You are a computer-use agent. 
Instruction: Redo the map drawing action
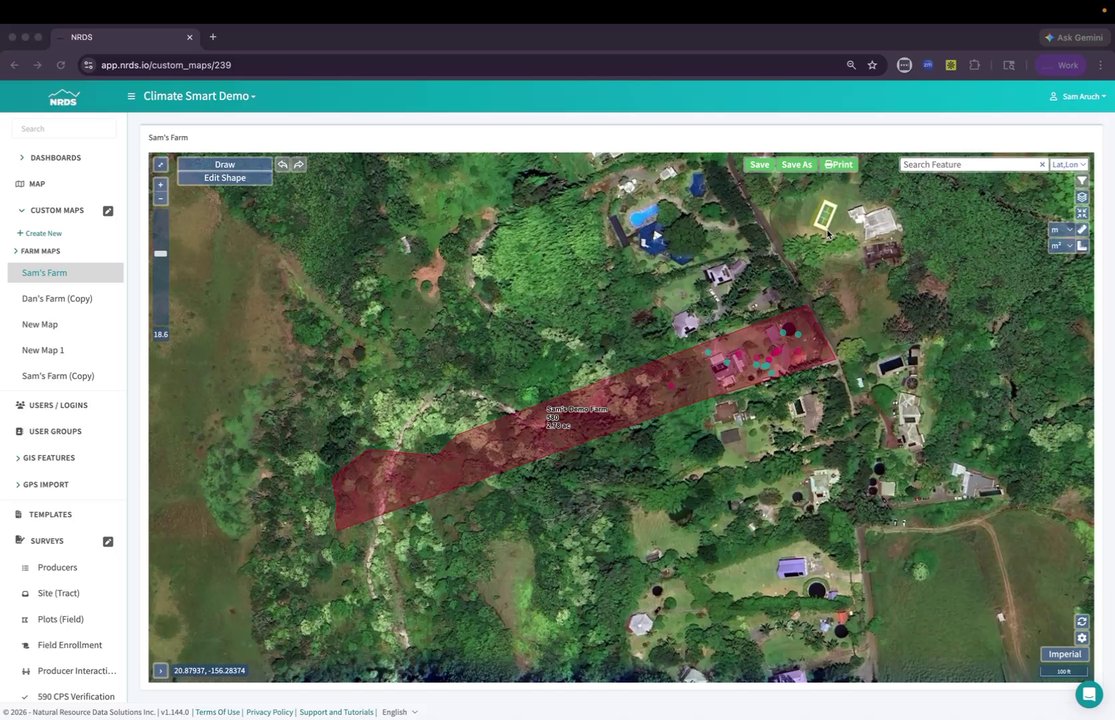coord(299,164)
